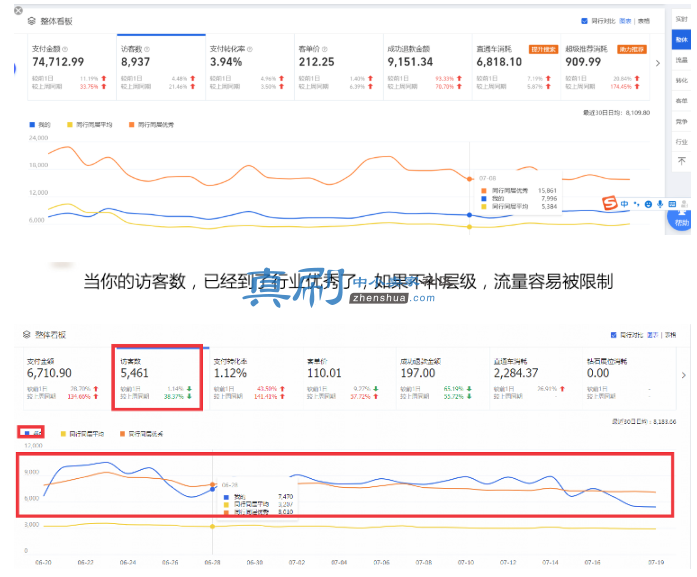Click yellow 07-08 data point on upper chart

[469, 227]
